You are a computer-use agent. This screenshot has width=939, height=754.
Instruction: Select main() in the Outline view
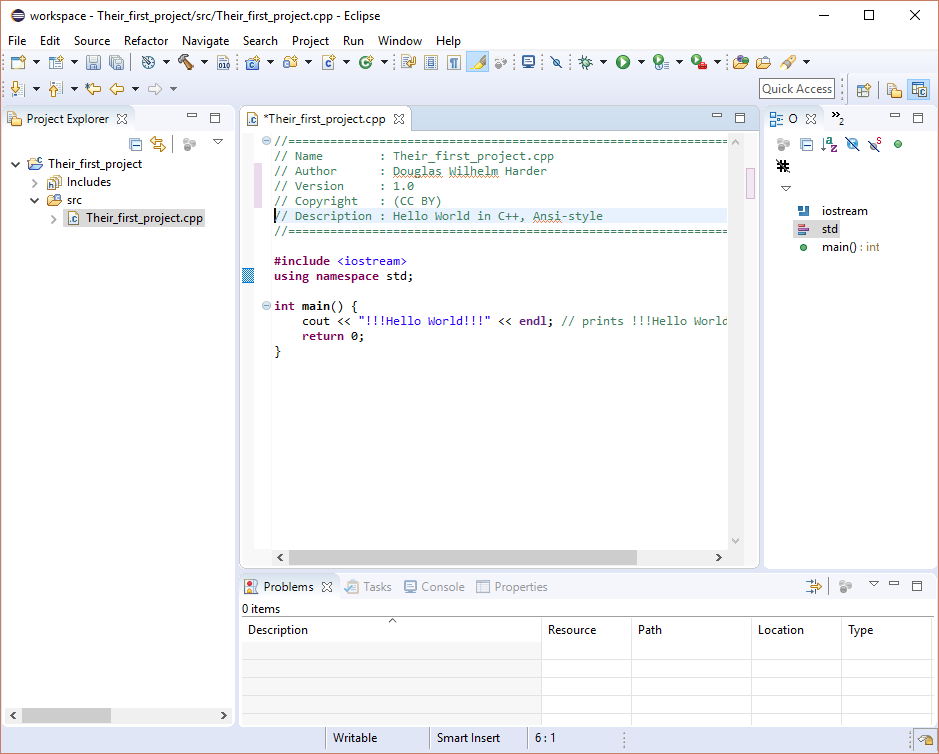838,247
